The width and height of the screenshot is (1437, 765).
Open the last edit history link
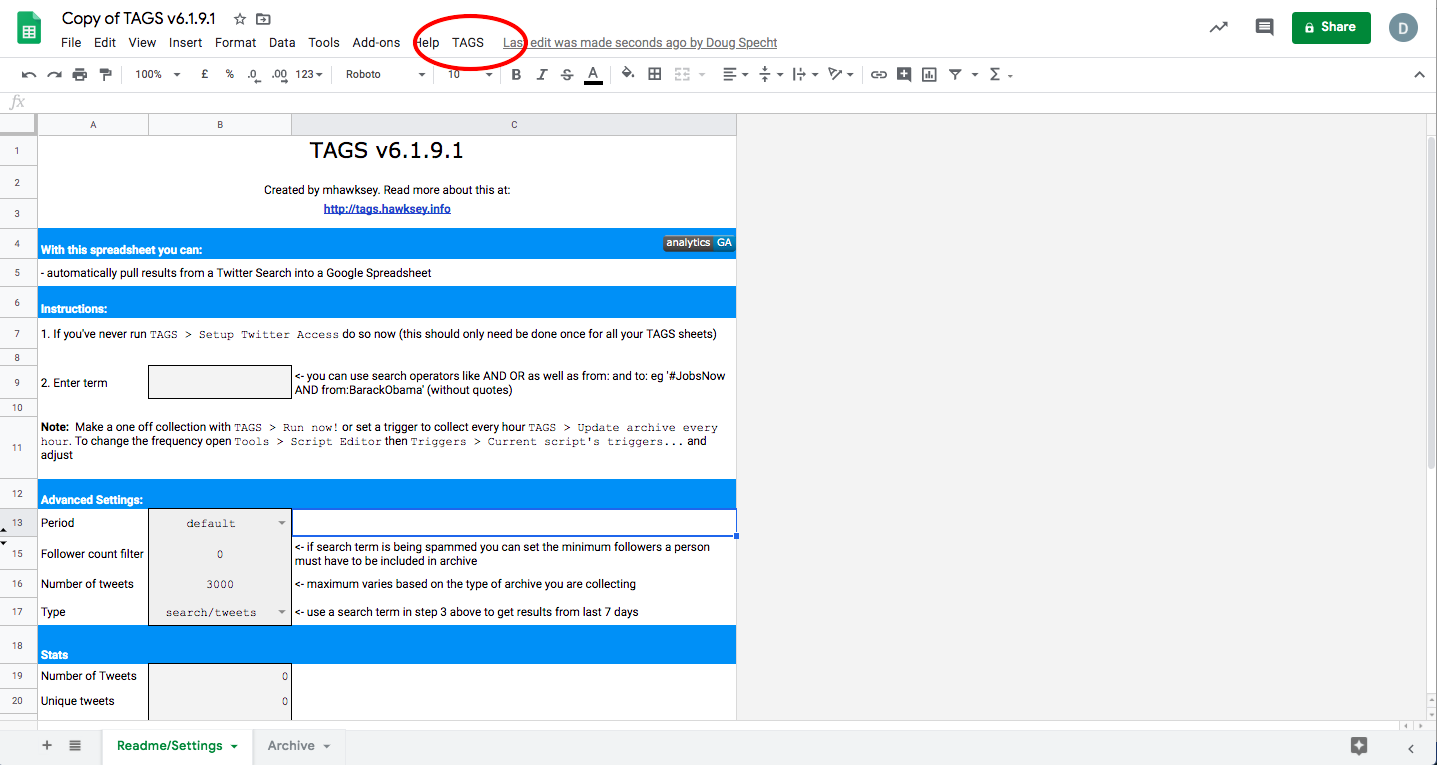pos(640,43)
